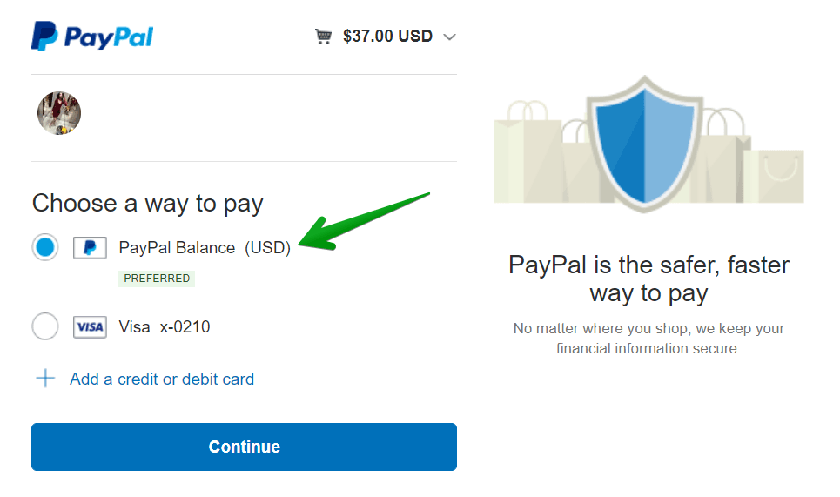Screen dimensions: 840x497
Task: Open the $37.00 USD order summary
Action: (388, 37)
